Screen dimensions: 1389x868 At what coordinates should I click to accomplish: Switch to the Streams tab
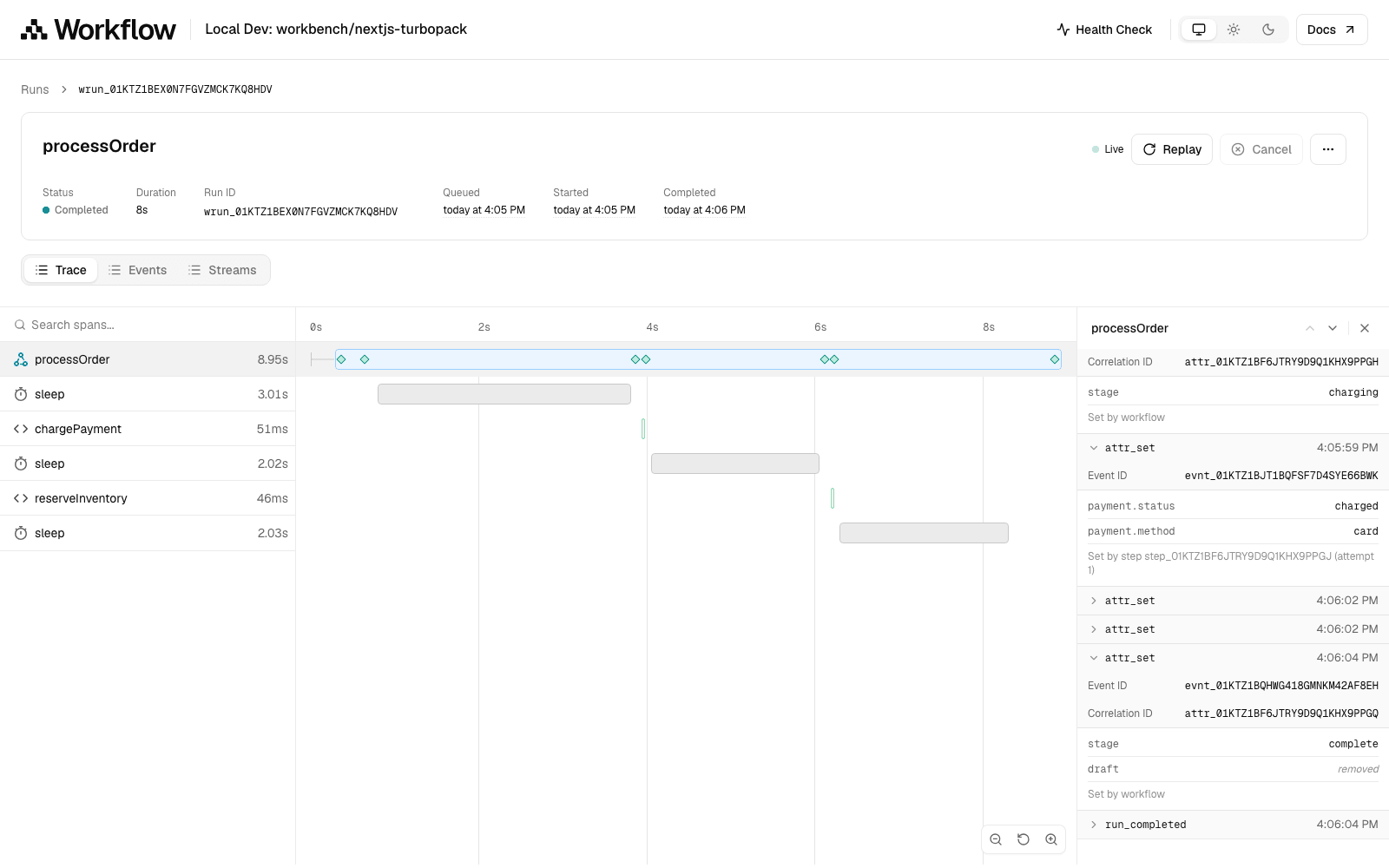pos(222,270)
